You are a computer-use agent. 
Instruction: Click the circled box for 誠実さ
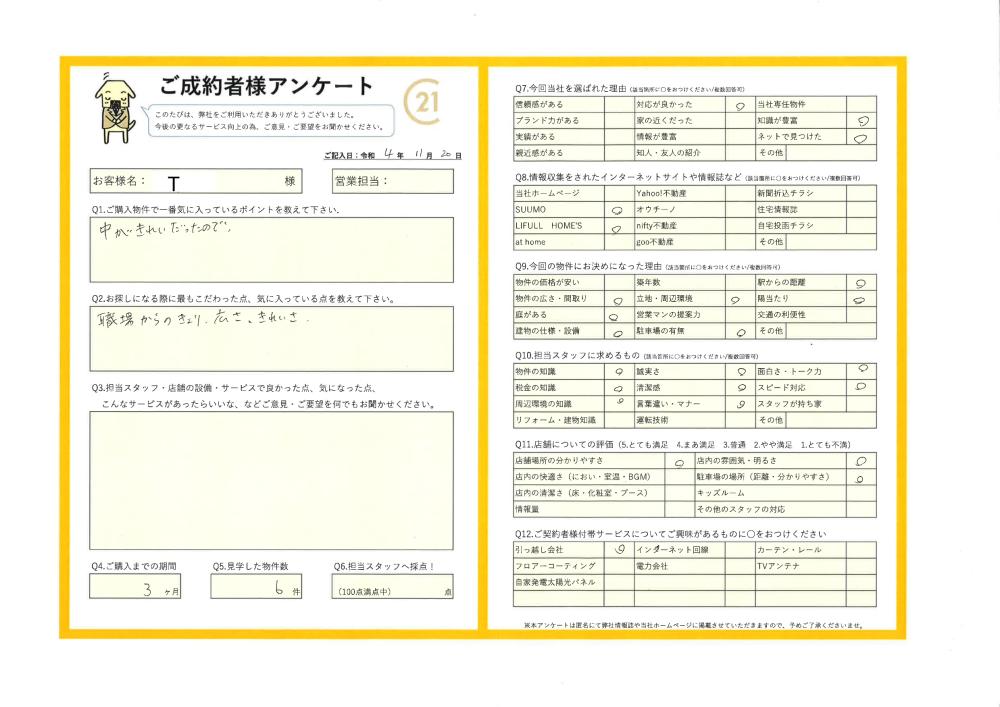(740, 372)
